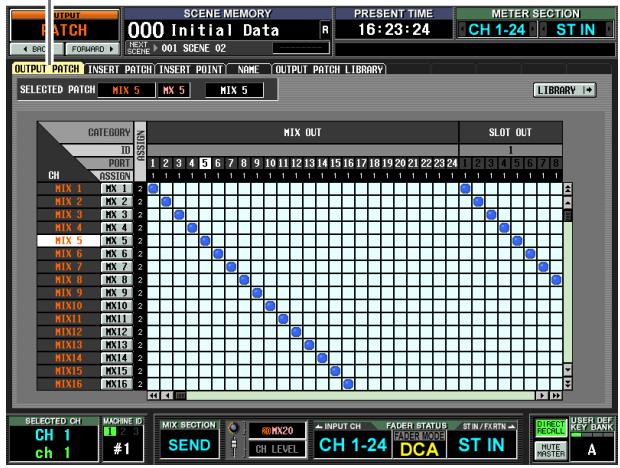
Task: Click the small fader icon
Action: click(234, 447)
